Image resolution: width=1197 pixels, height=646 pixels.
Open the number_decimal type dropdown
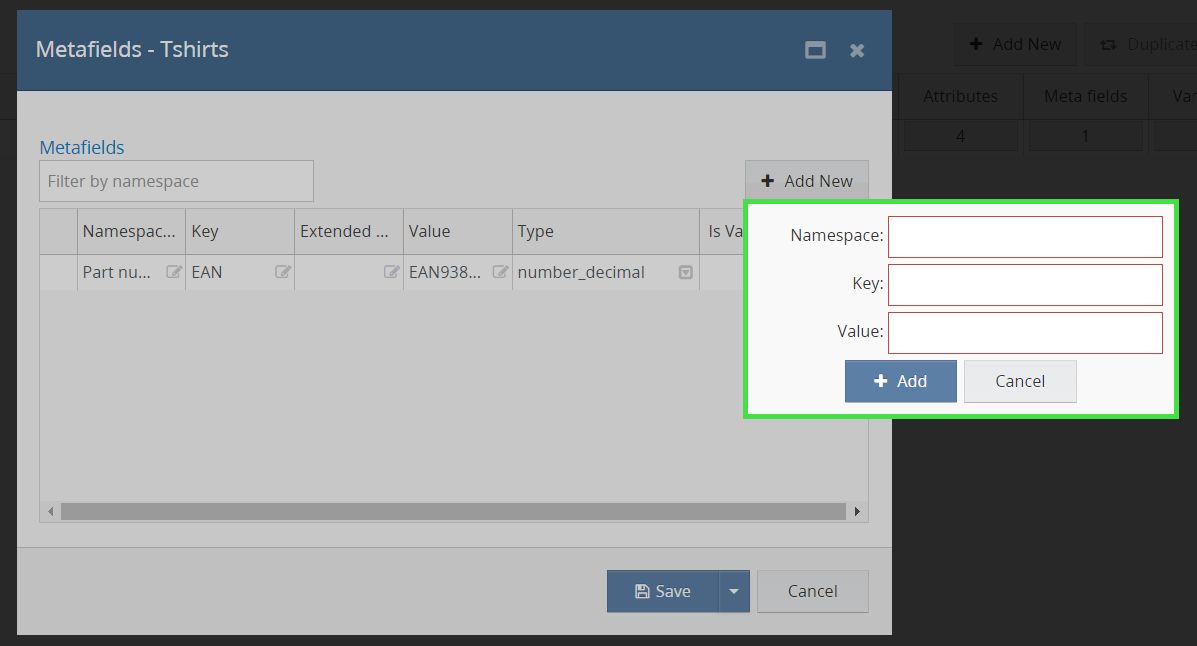(x=686, y=272)
